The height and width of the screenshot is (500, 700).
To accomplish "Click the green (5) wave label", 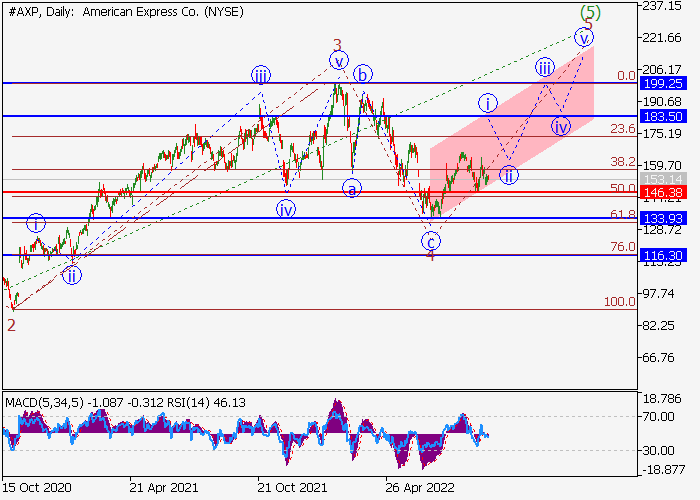I will tap(591, 13).
